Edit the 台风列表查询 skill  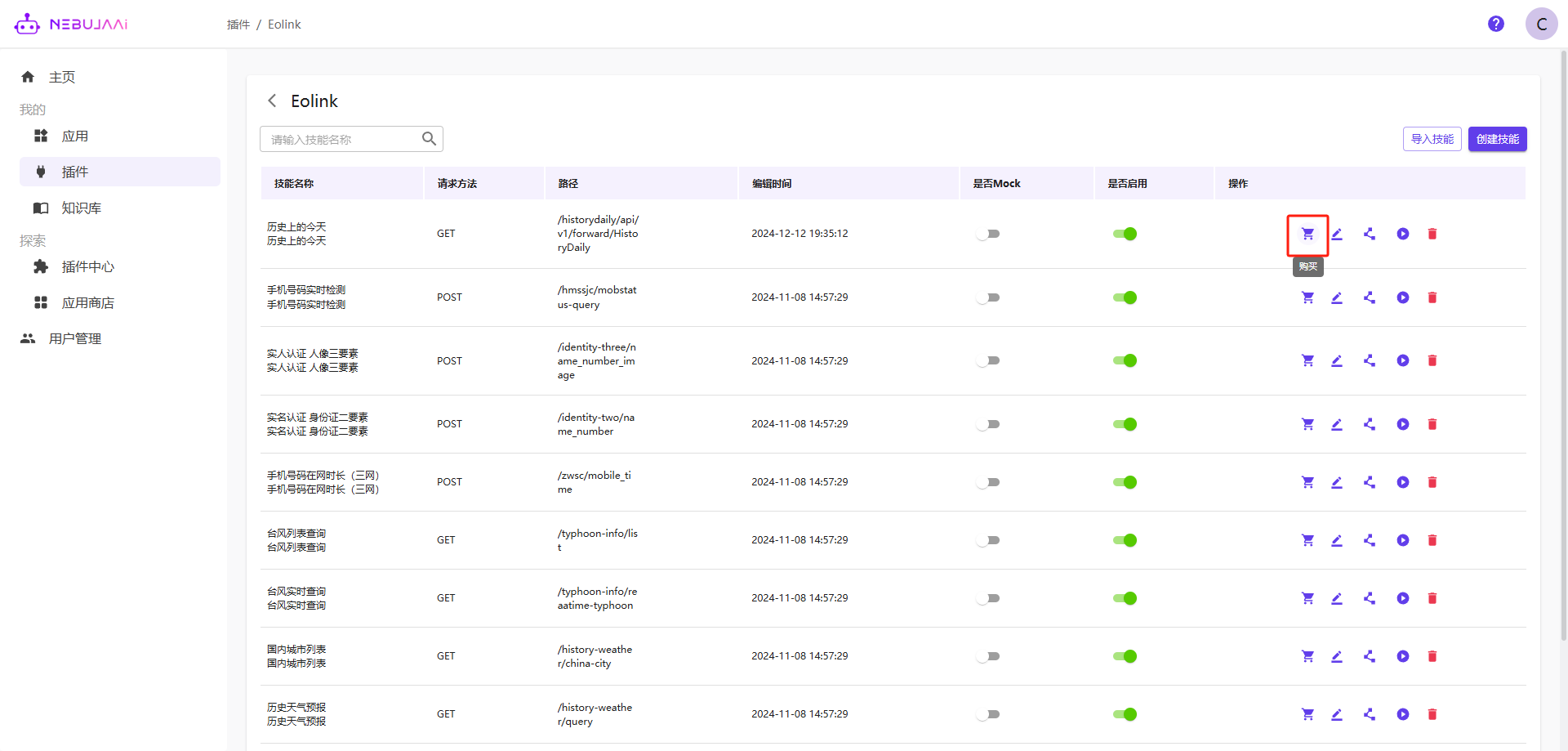tap(1337, 540)
